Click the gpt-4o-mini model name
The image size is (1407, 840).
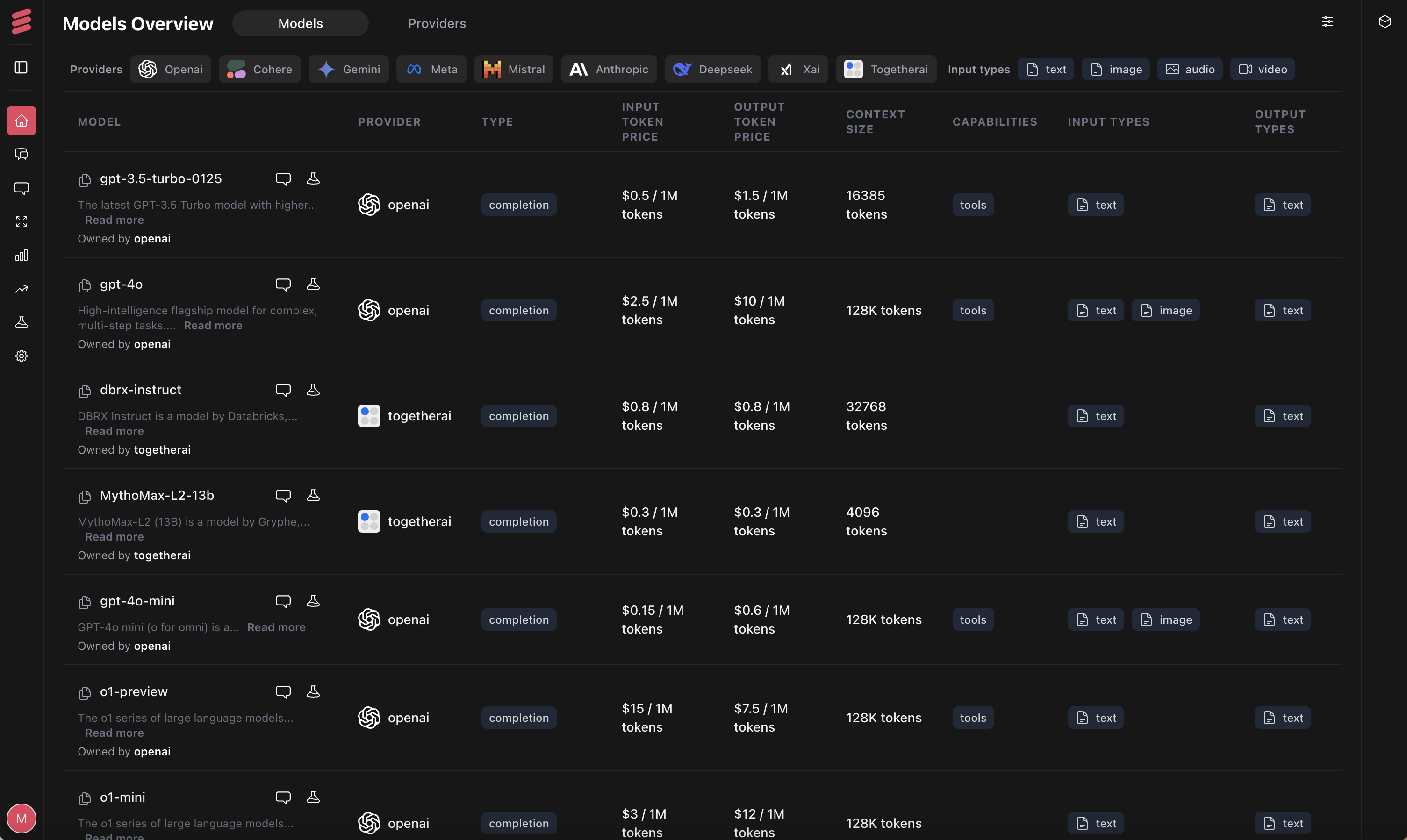137,601
